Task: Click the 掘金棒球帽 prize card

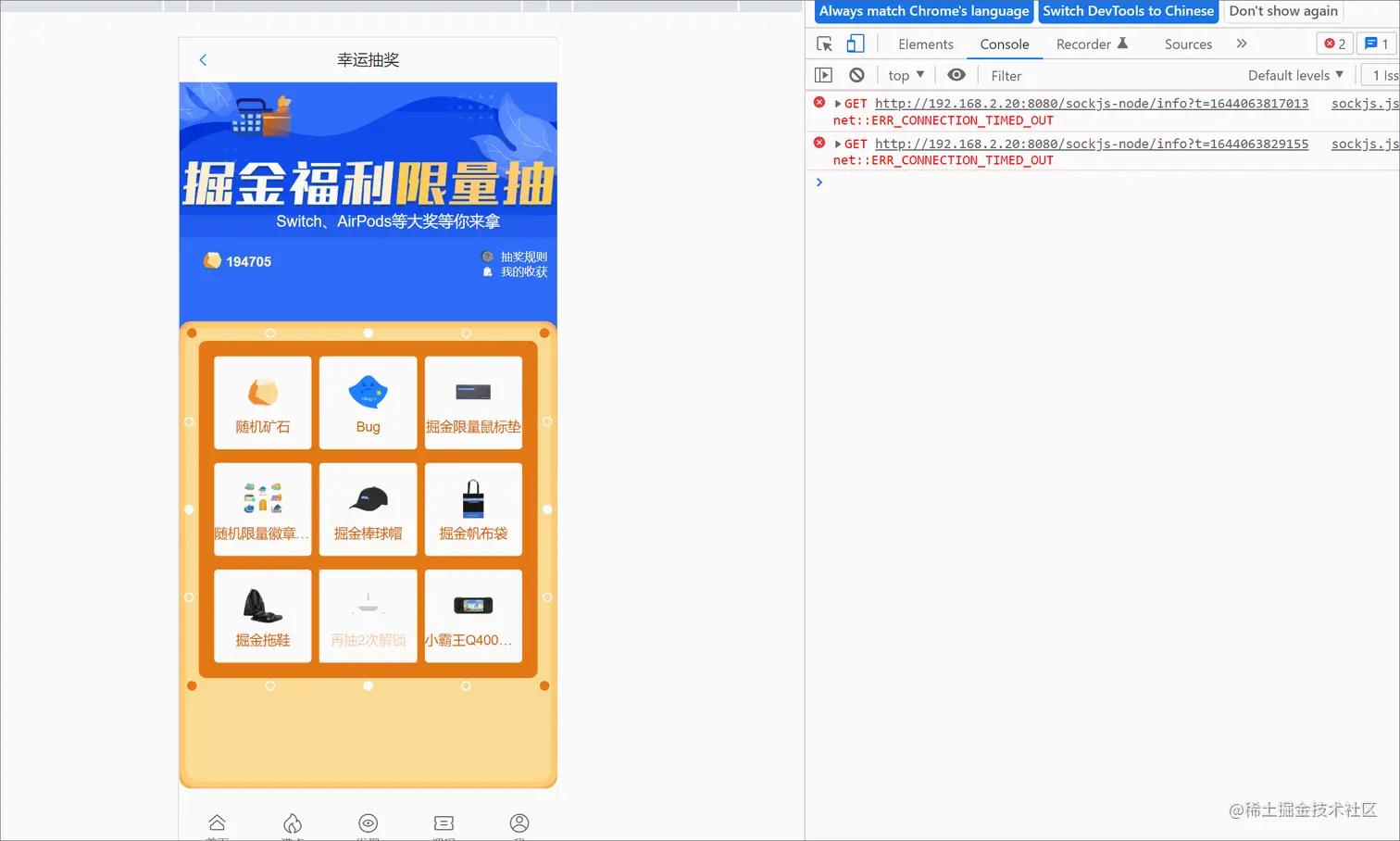Action: coord(369,509)
